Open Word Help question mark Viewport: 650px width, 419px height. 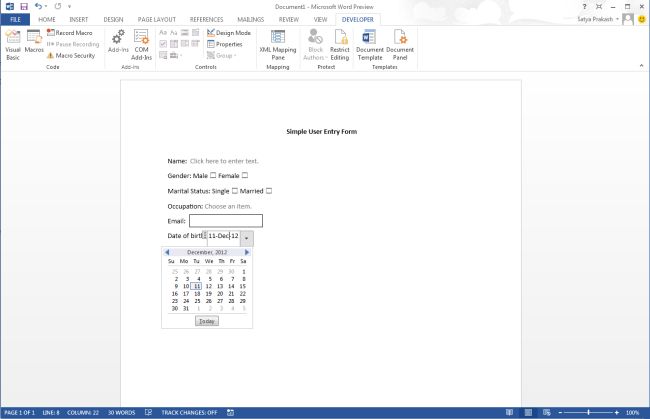coord(585,7)
